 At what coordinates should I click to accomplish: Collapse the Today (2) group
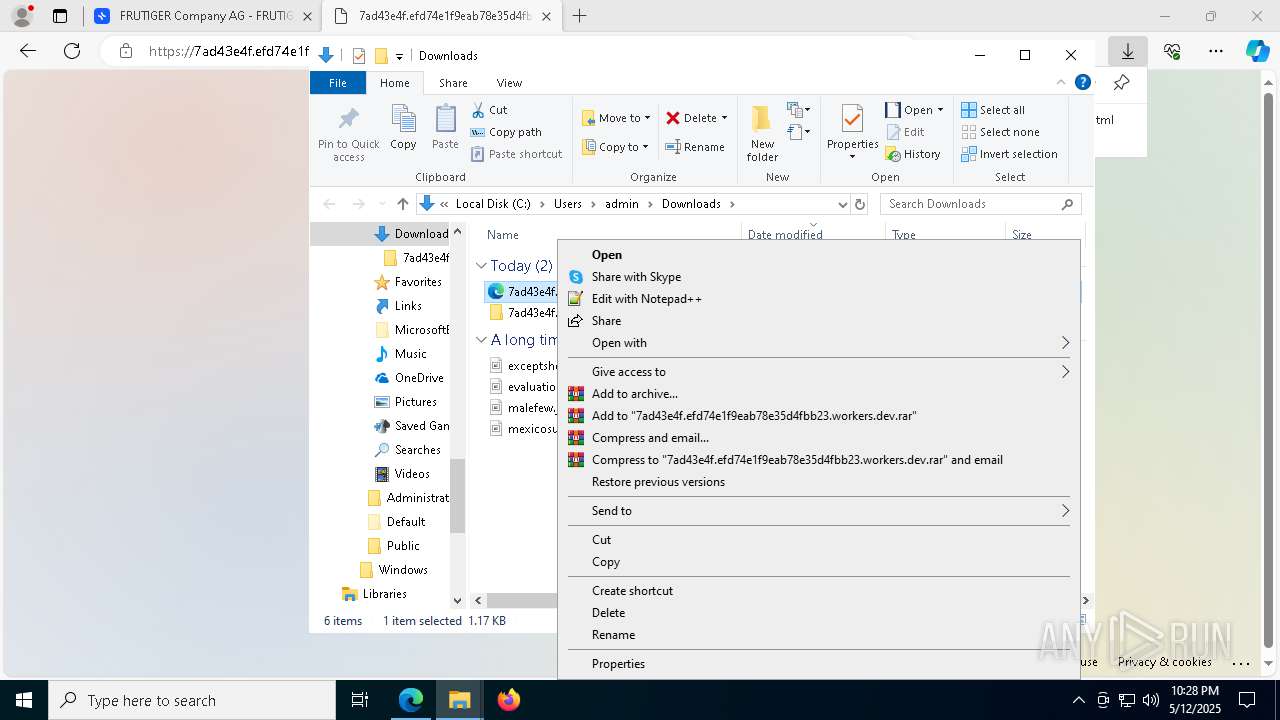481,266
